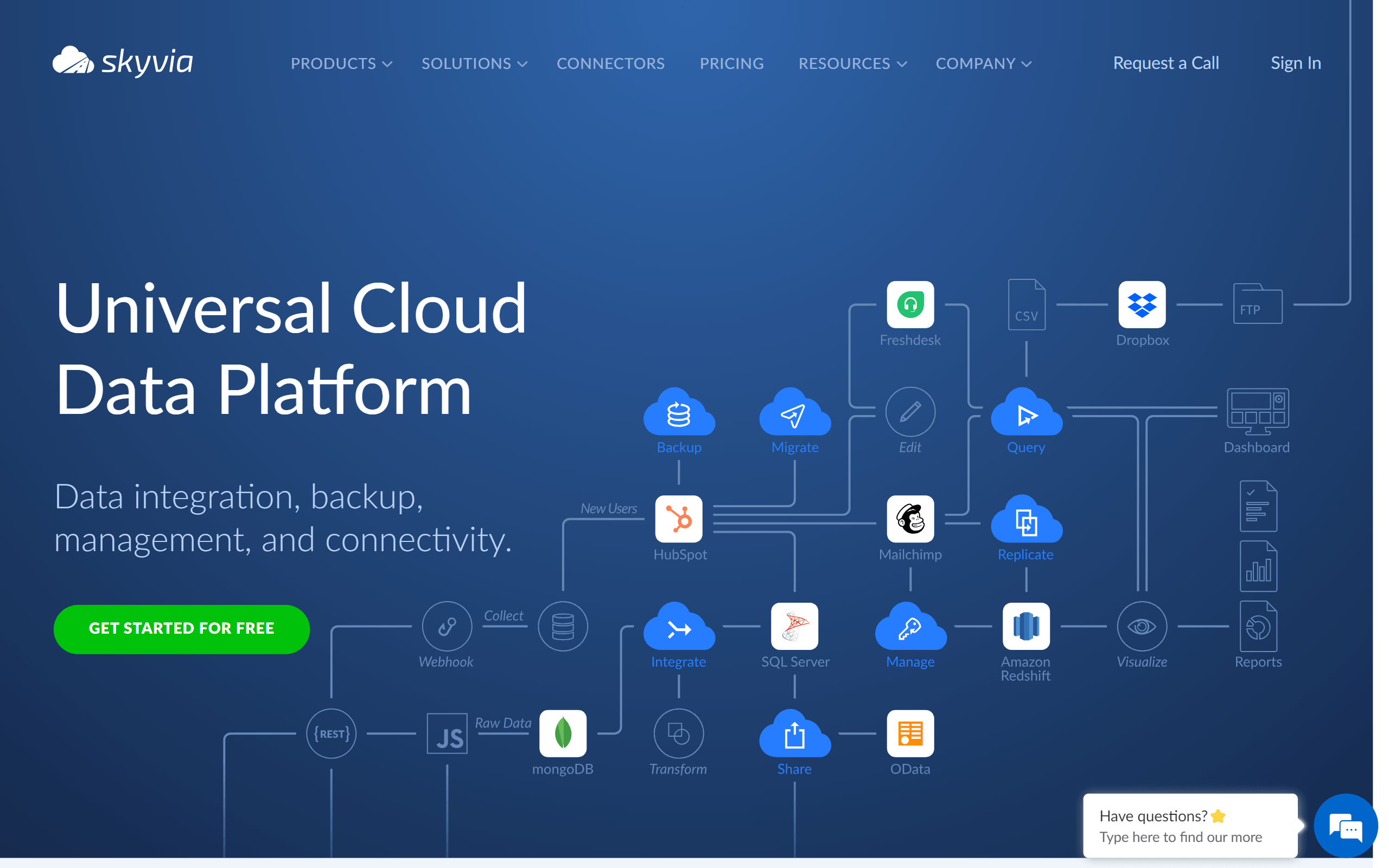Click the 'Raw Data' label
1389x868 pixels.
pos(503,723)
